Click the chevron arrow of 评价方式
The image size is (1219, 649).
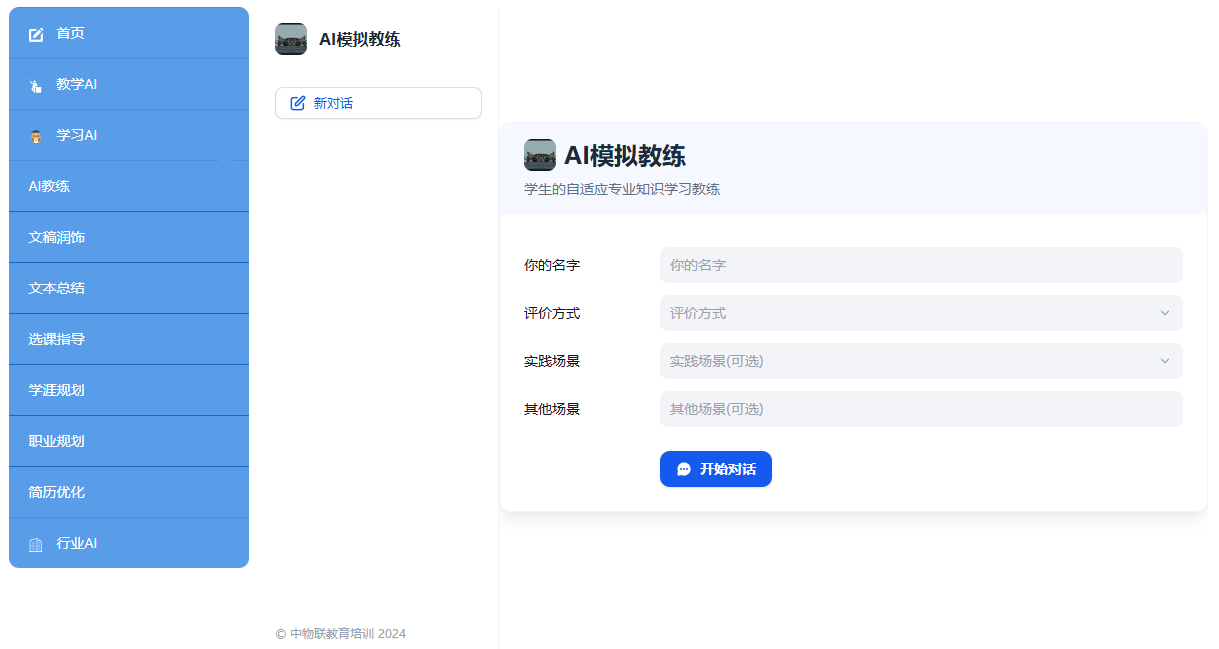pyautogui.click(x=1164, y=313)
